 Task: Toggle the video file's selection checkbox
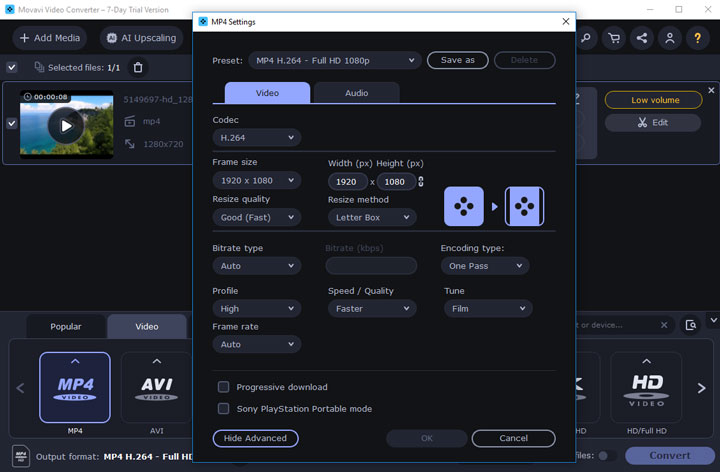tap(12, 123)
